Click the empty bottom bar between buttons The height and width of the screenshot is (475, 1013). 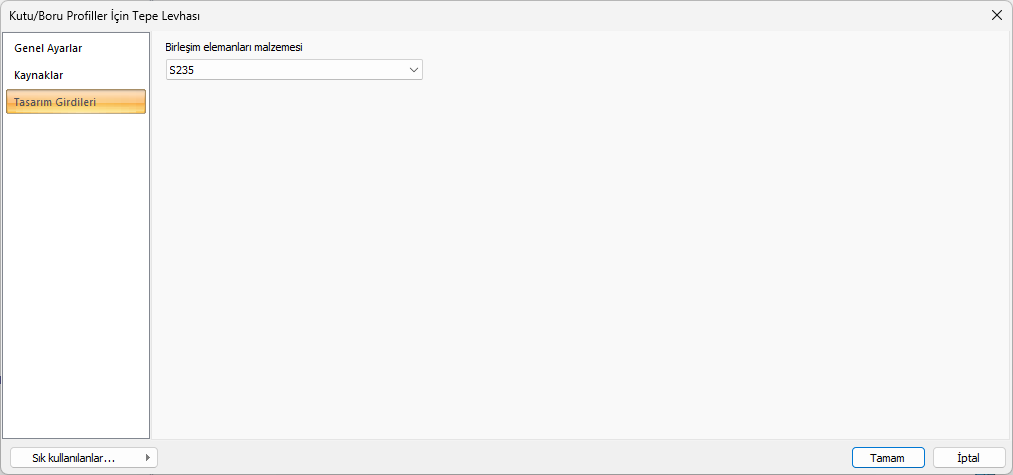tap(500, 457)
